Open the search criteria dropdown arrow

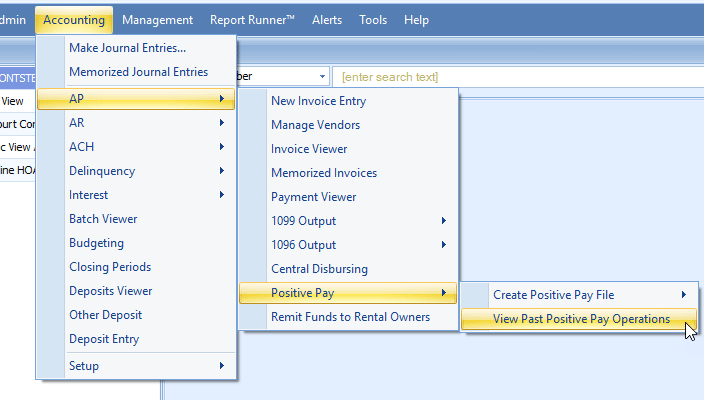(322, 77)
